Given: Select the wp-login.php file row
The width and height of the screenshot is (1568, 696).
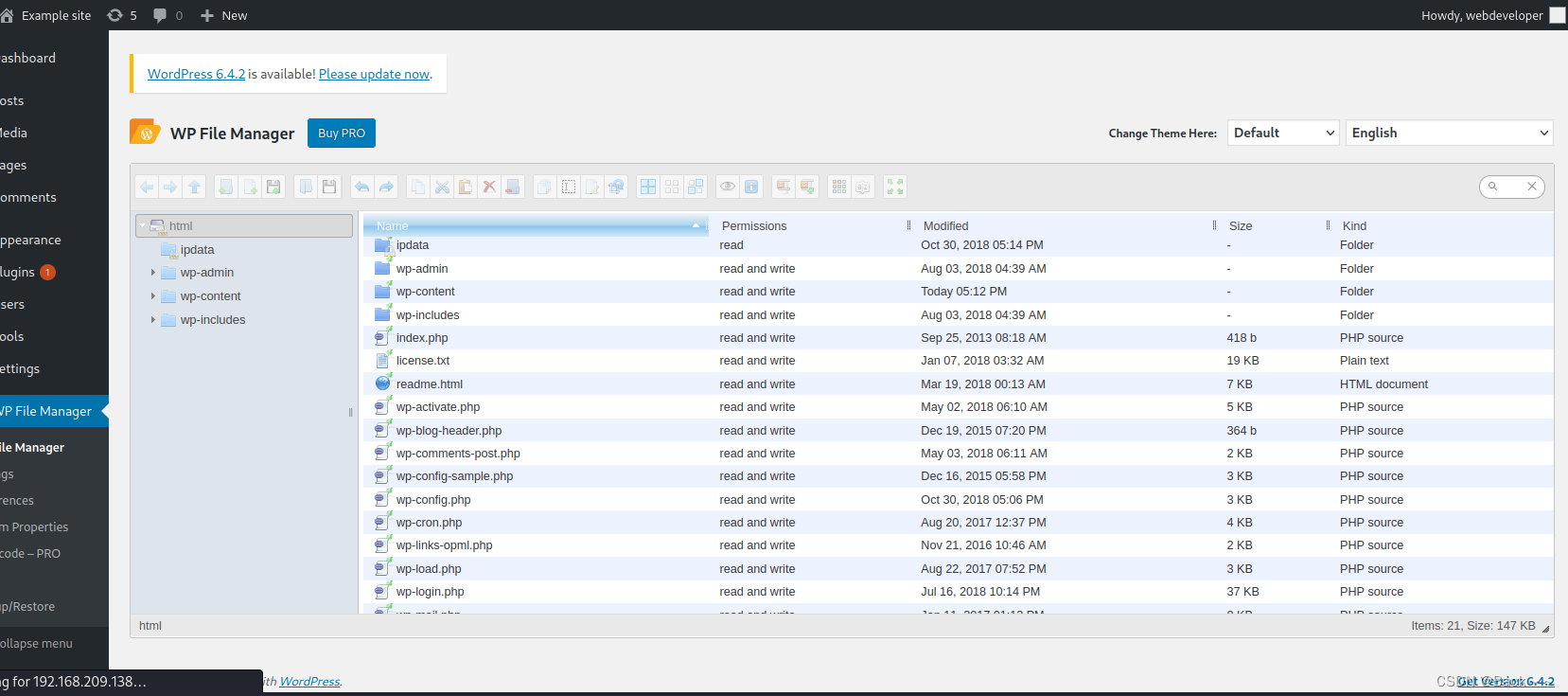Looking at the screenshot, I should [x=958, y=592].
